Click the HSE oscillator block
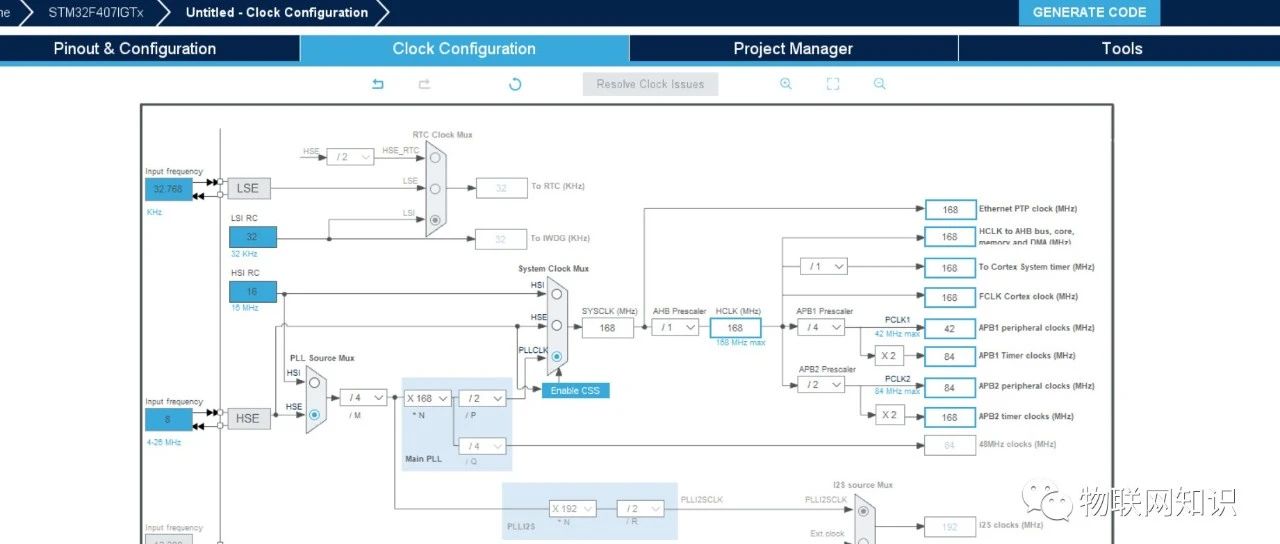The image size is (1280, 544). tap(248, 418)
